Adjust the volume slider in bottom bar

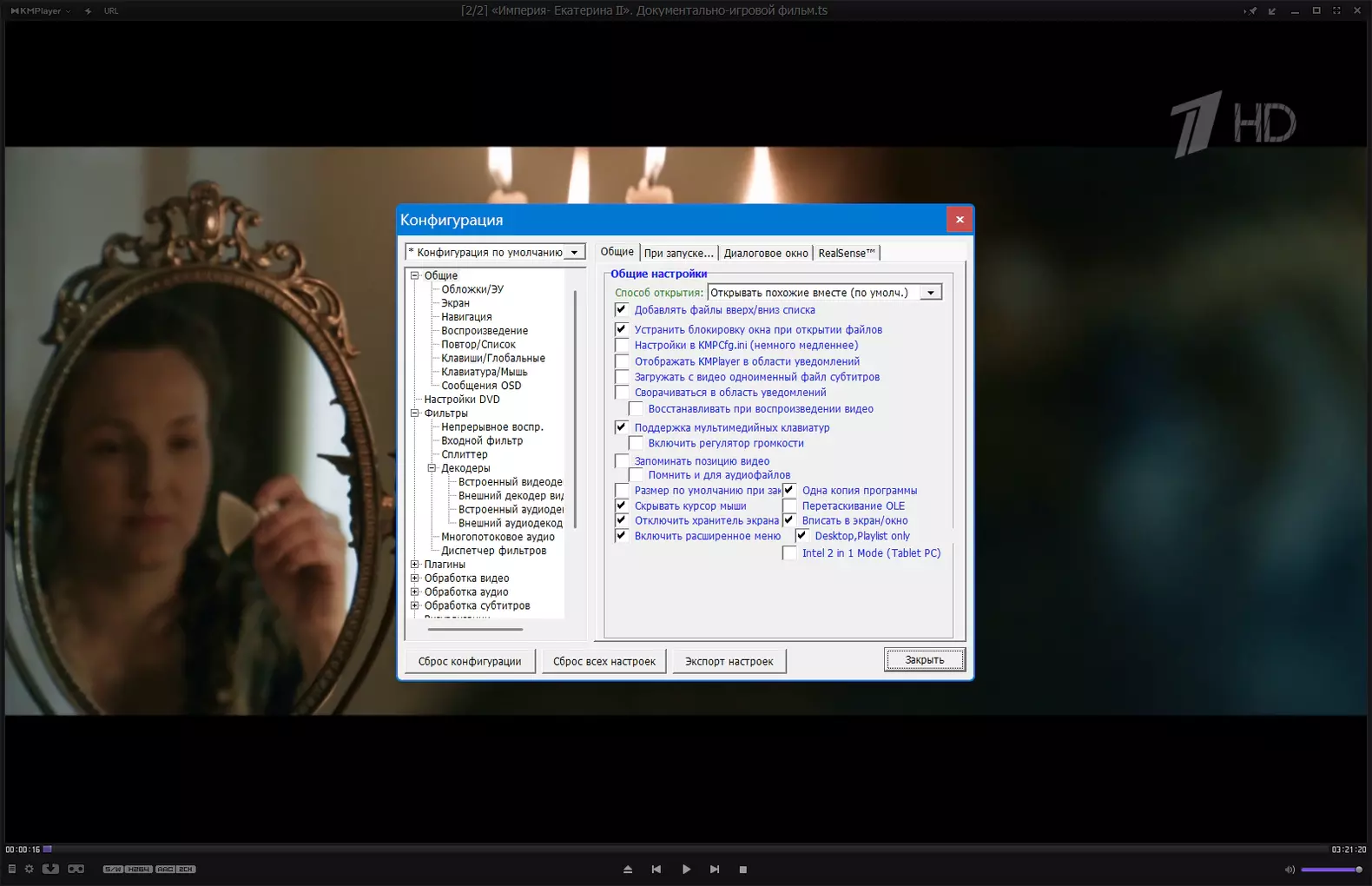1331,869
